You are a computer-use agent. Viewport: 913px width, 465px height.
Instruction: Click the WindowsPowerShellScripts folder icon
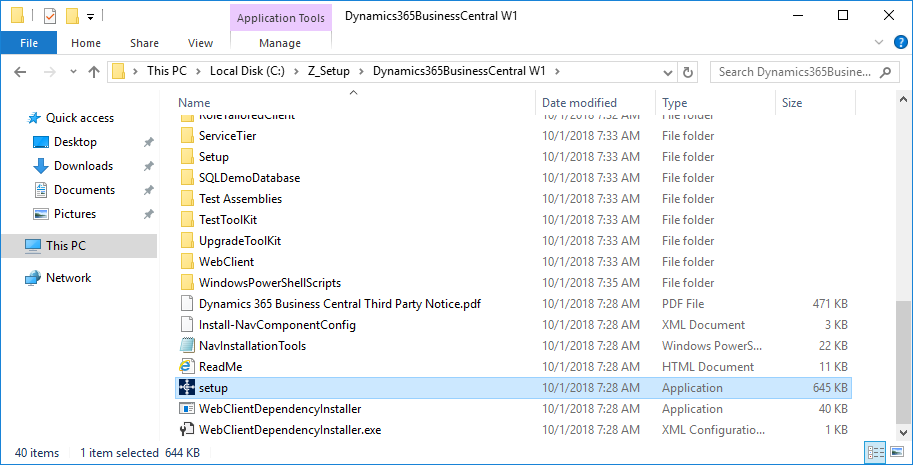[186, 282]
